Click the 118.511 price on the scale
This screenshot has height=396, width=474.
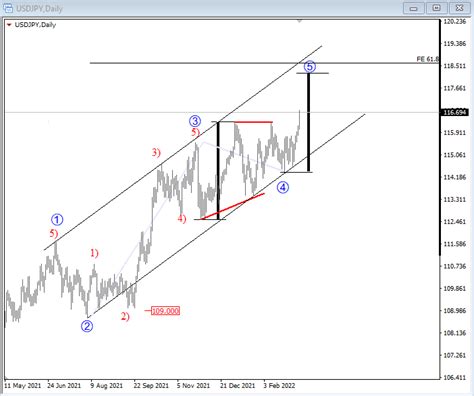click(x=454, y=66)
